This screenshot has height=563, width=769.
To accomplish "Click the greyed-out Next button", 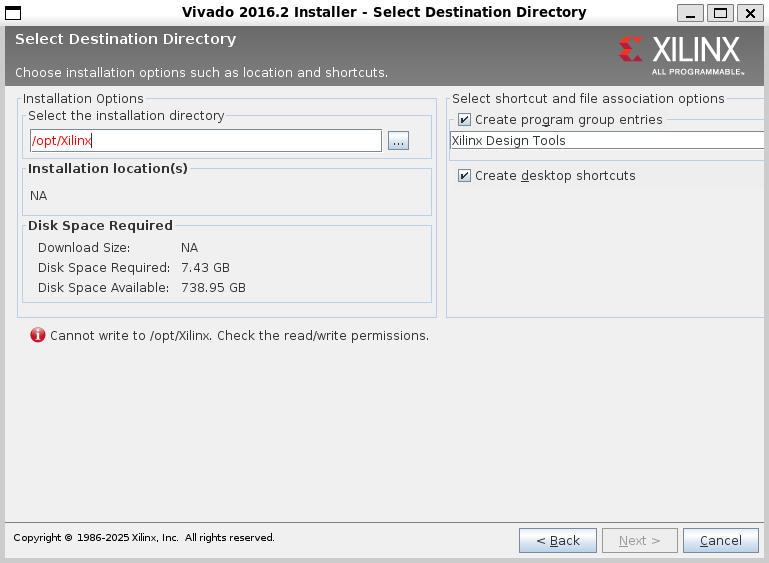I will [639, 540].
